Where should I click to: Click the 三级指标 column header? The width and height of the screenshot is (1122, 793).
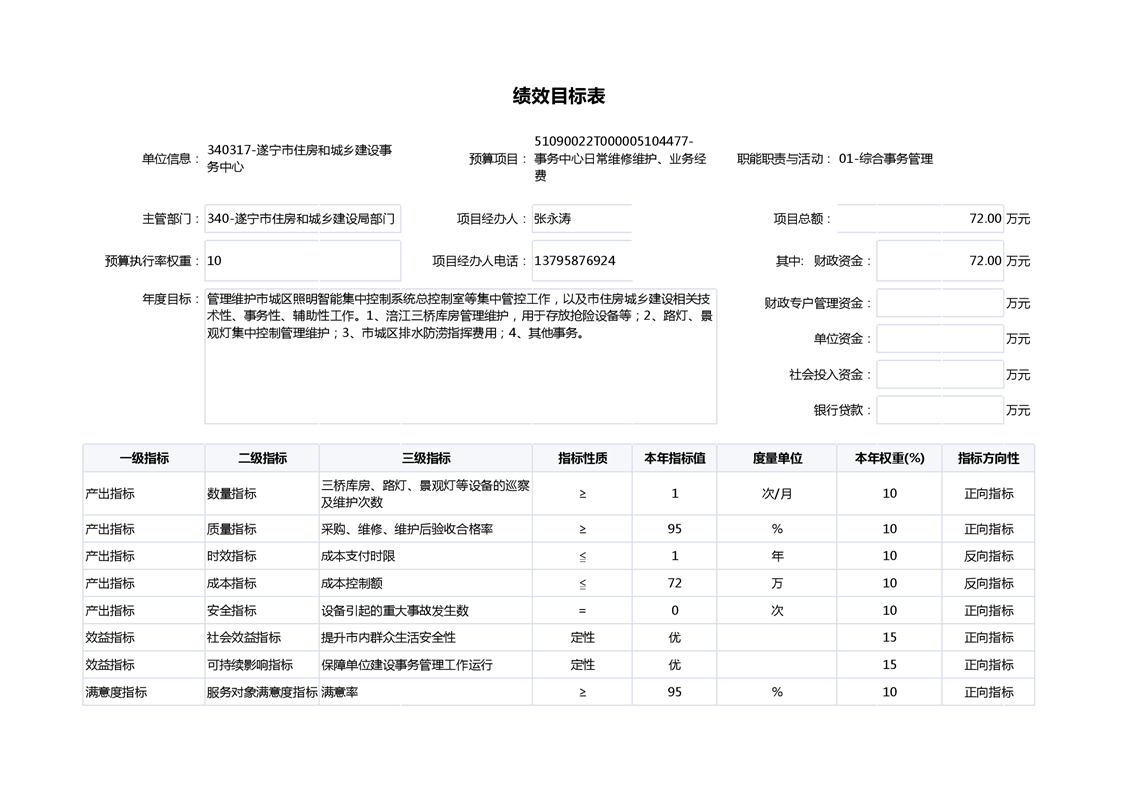pos(425,458)
